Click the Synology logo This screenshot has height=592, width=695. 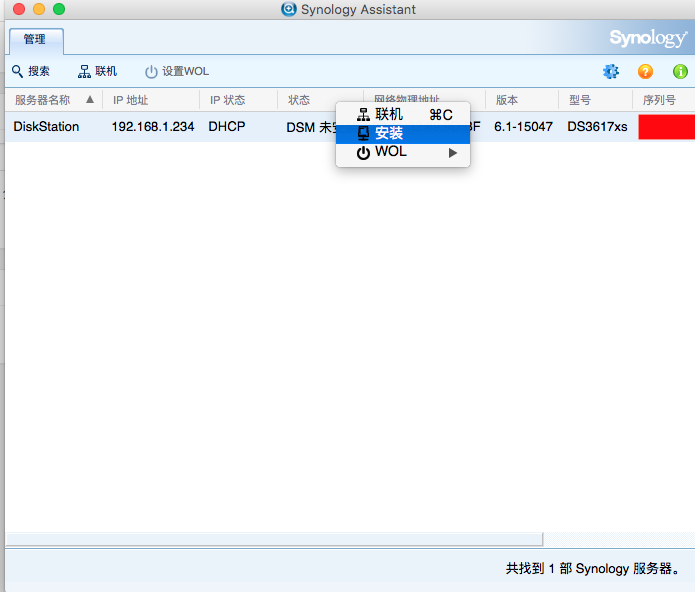point(648,38)
